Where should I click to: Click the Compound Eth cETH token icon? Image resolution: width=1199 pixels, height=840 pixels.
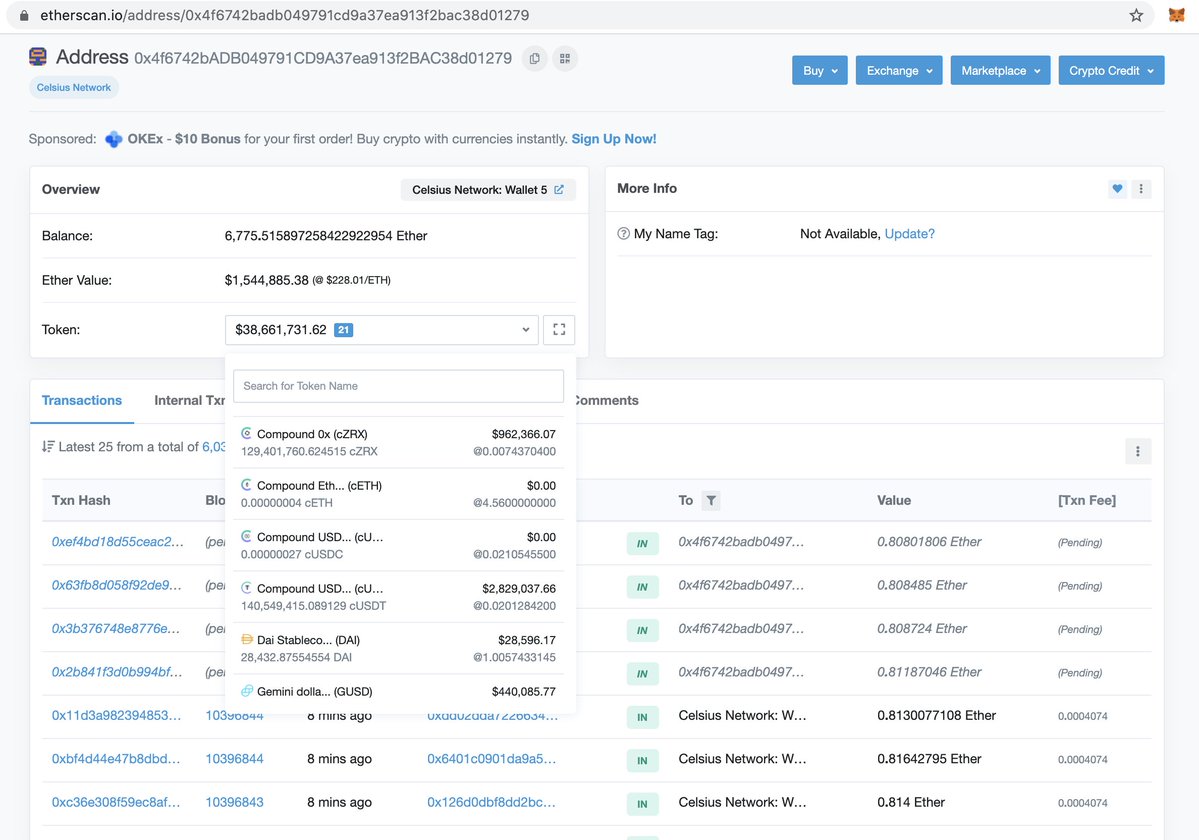point(246,485)
